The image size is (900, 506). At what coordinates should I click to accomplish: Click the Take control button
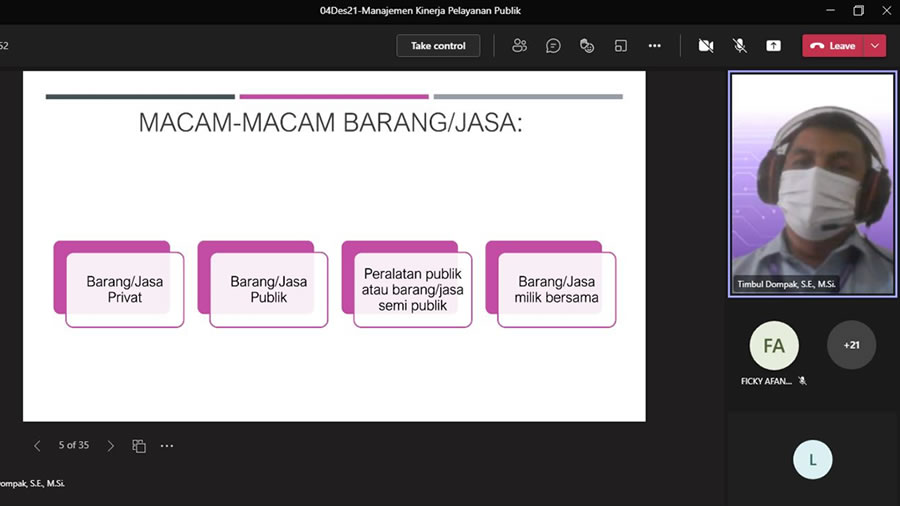[x=438, y=46]
